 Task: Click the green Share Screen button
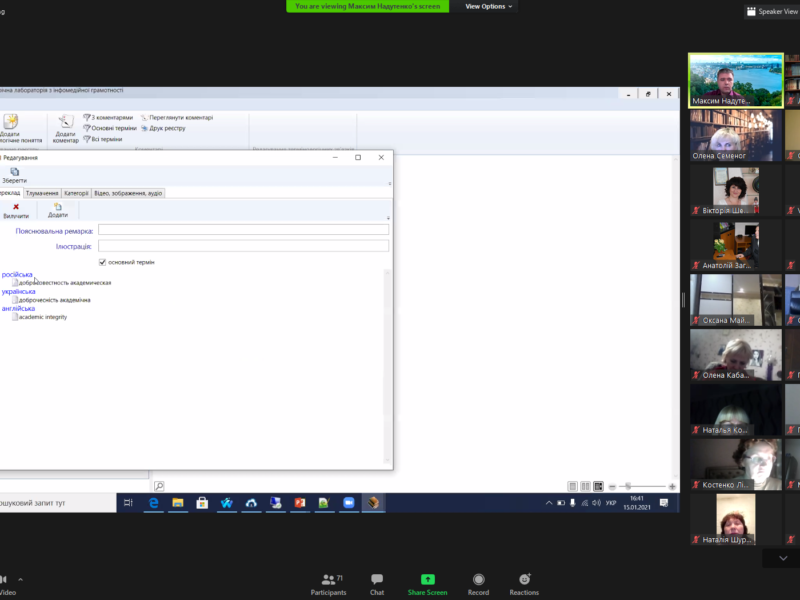coord(427,584)
